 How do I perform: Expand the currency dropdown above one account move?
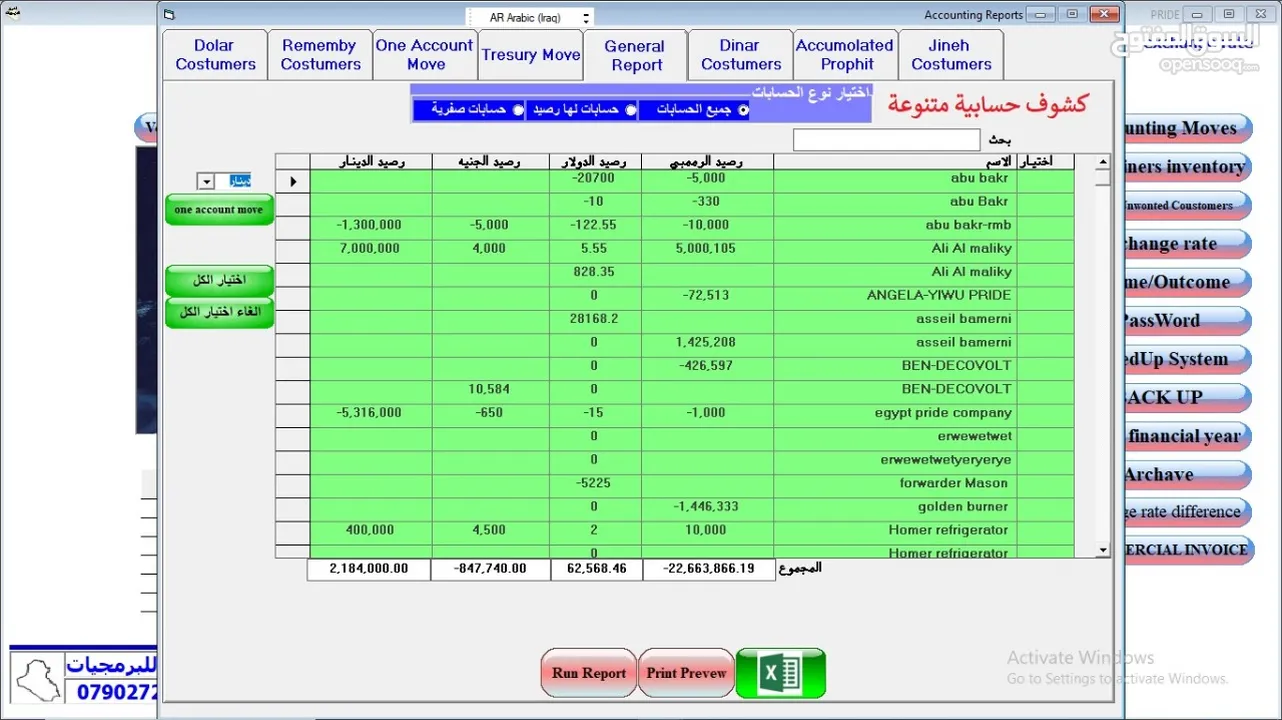click(x=206, y=181)
